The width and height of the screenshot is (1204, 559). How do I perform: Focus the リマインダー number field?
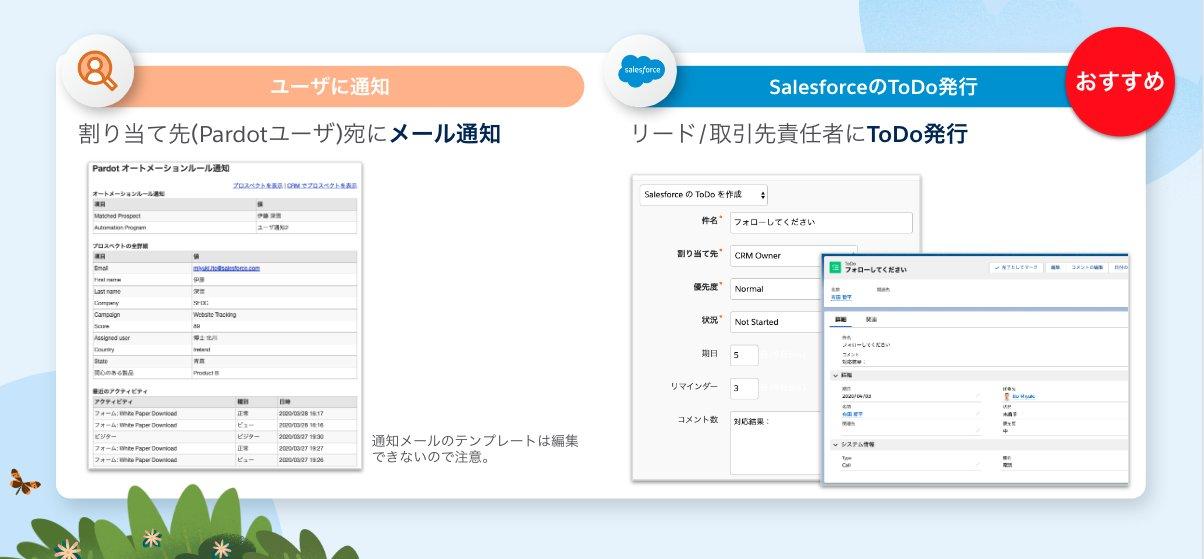(x=744, y=388)
